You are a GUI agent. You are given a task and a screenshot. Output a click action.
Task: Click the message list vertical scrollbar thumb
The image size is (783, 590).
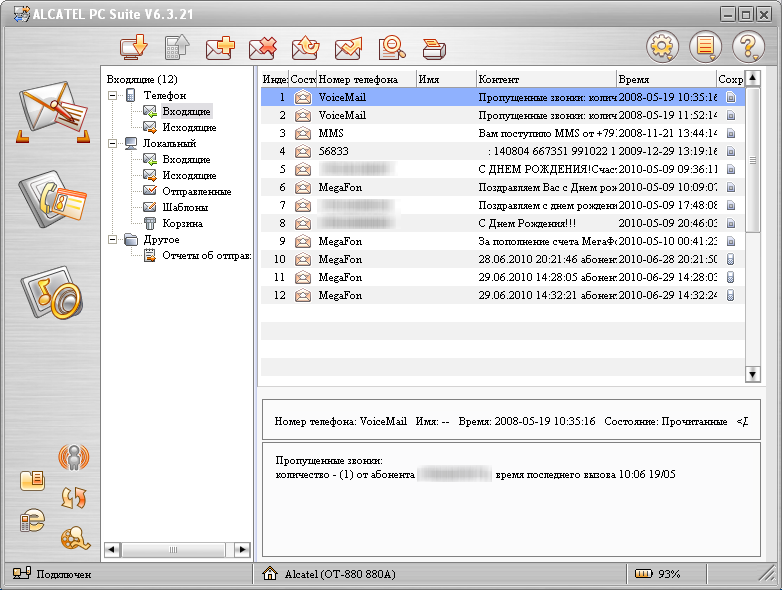pyautogui.click(x=753, y=160)
